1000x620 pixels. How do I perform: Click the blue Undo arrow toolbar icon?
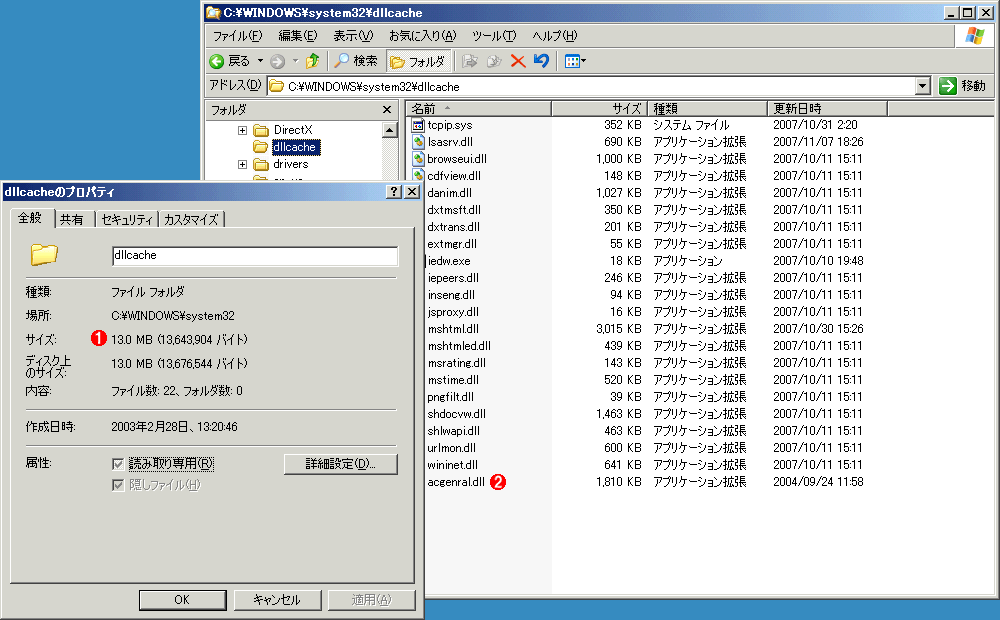coord(541,61)
